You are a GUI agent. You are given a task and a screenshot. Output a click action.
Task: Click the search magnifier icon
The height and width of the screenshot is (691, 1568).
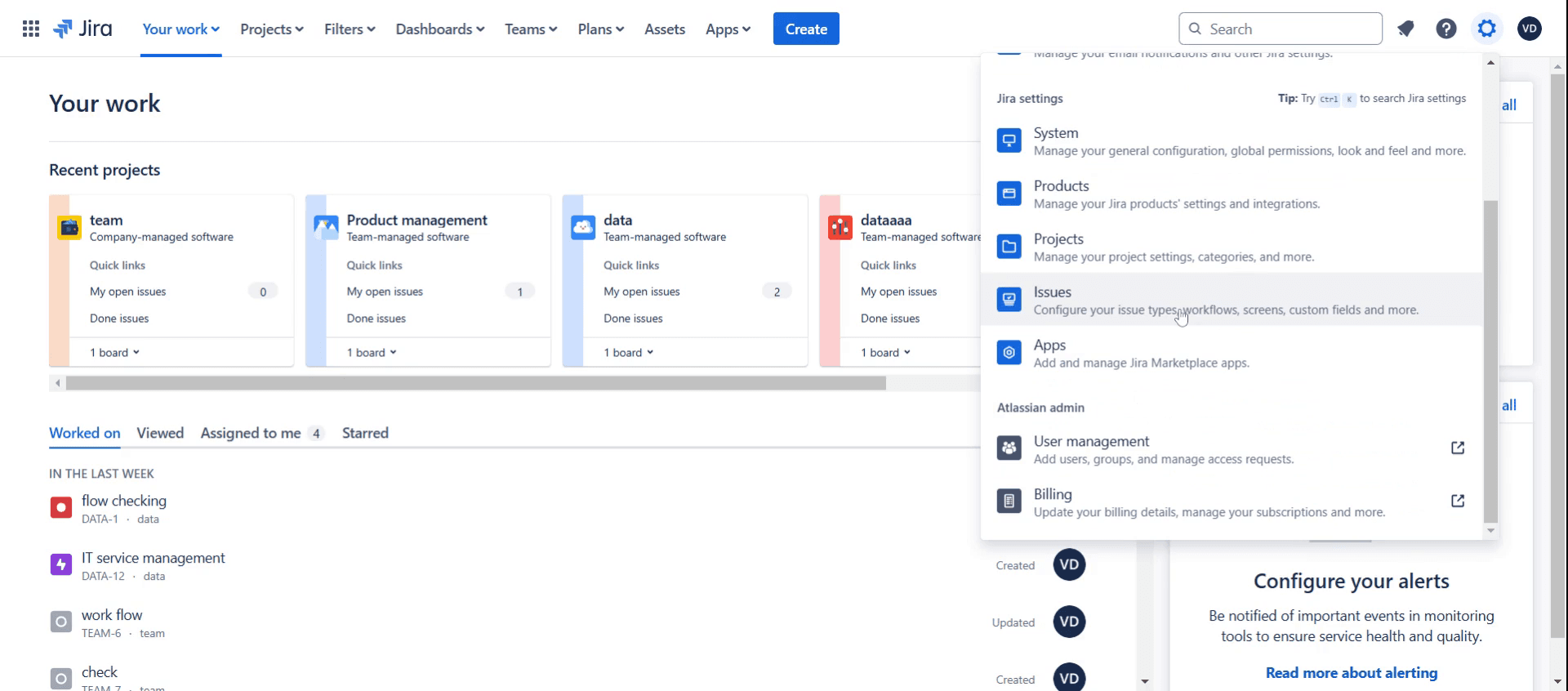[x=1195, y=29]
